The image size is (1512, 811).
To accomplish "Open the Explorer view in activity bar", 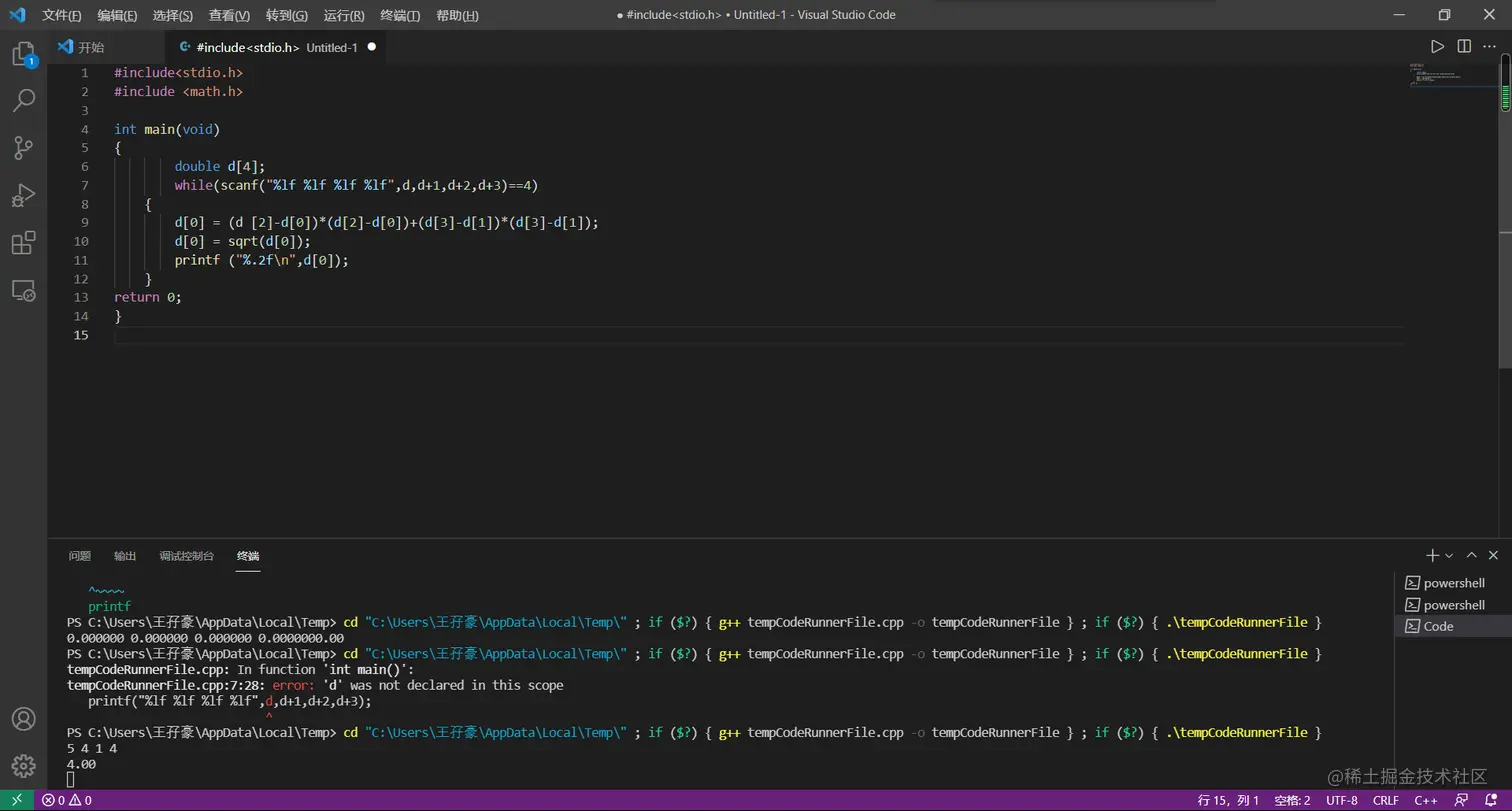I will [x=23, y=54].
